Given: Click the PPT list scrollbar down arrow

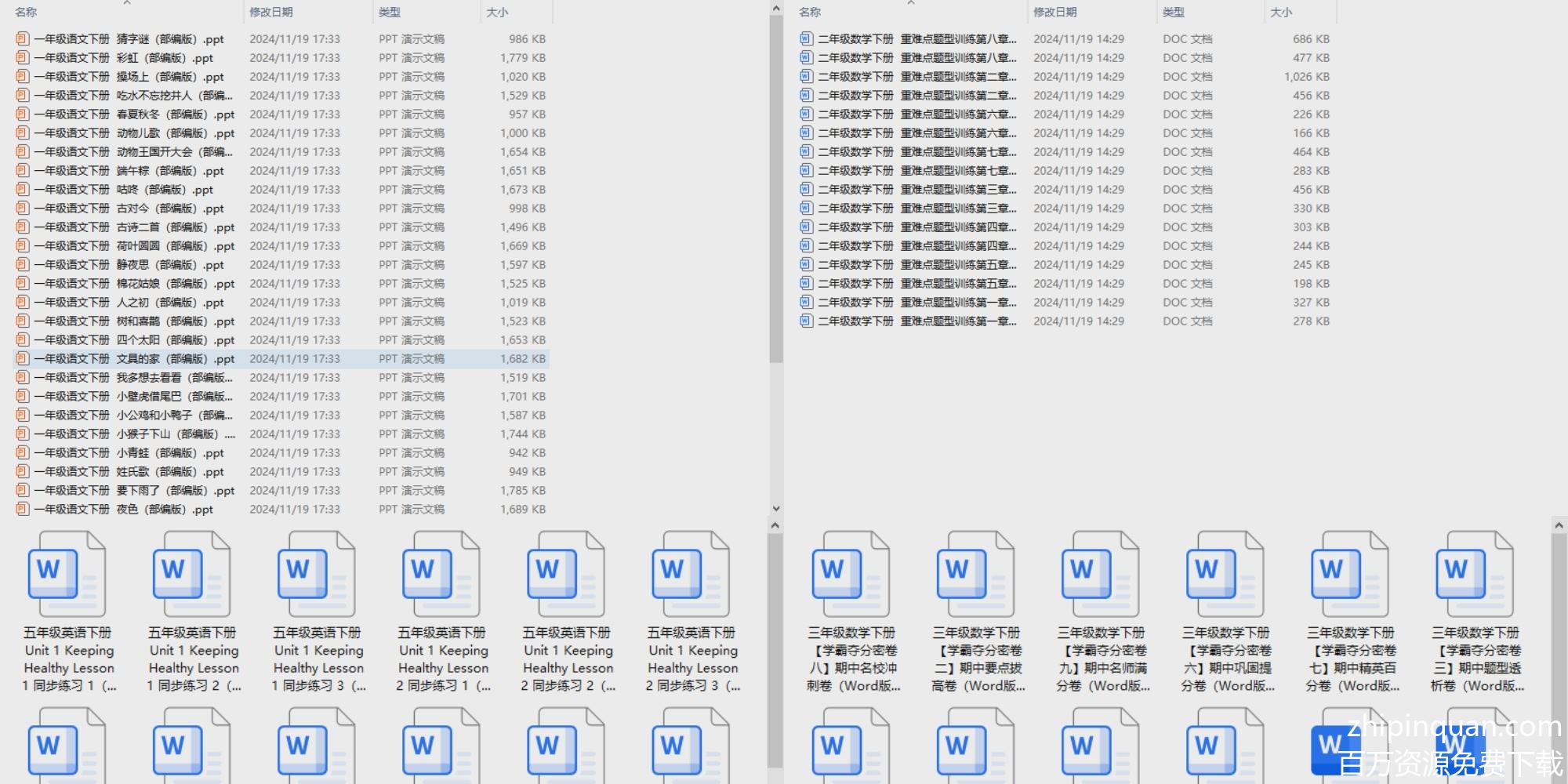Looking at the screenshot, I should [x=776, y=509].
